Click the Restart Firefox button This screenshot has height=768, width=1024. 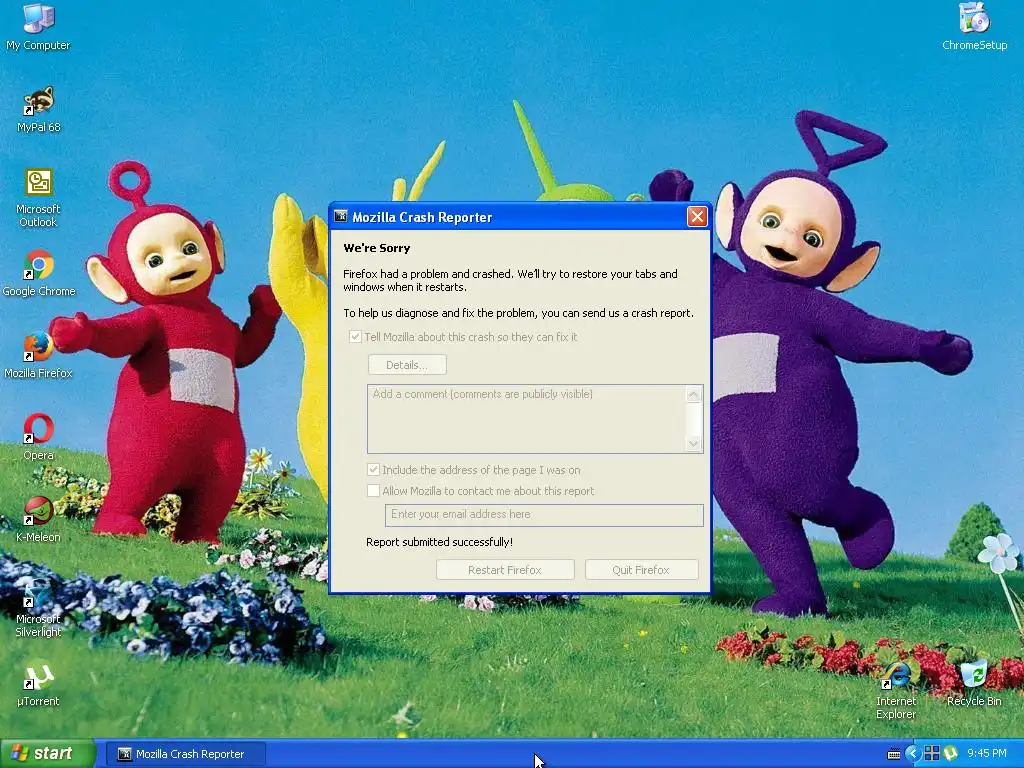tap(505, 569)
